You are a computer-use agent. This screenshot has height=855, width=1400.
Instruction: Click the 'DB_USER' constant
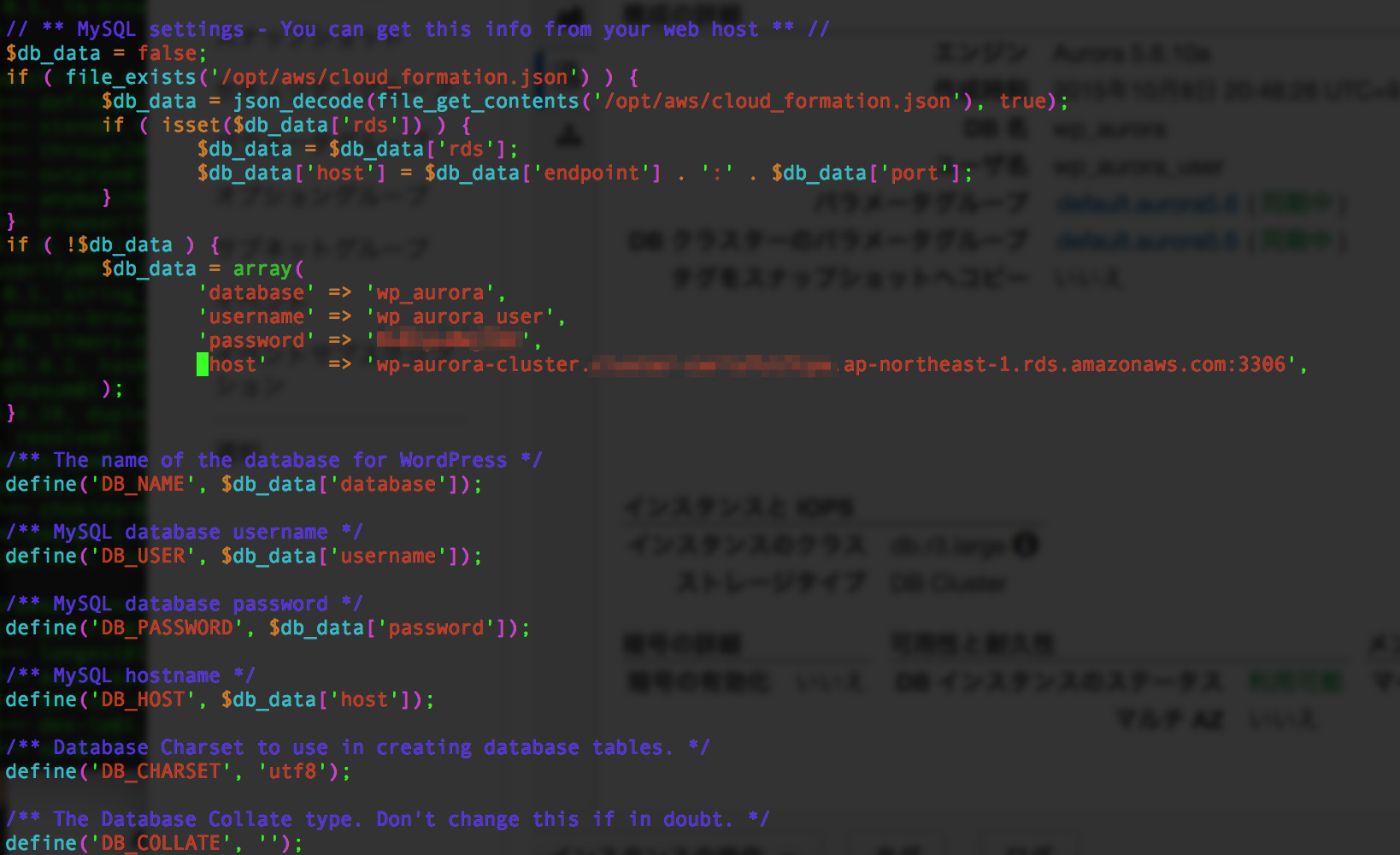point(143,557)
